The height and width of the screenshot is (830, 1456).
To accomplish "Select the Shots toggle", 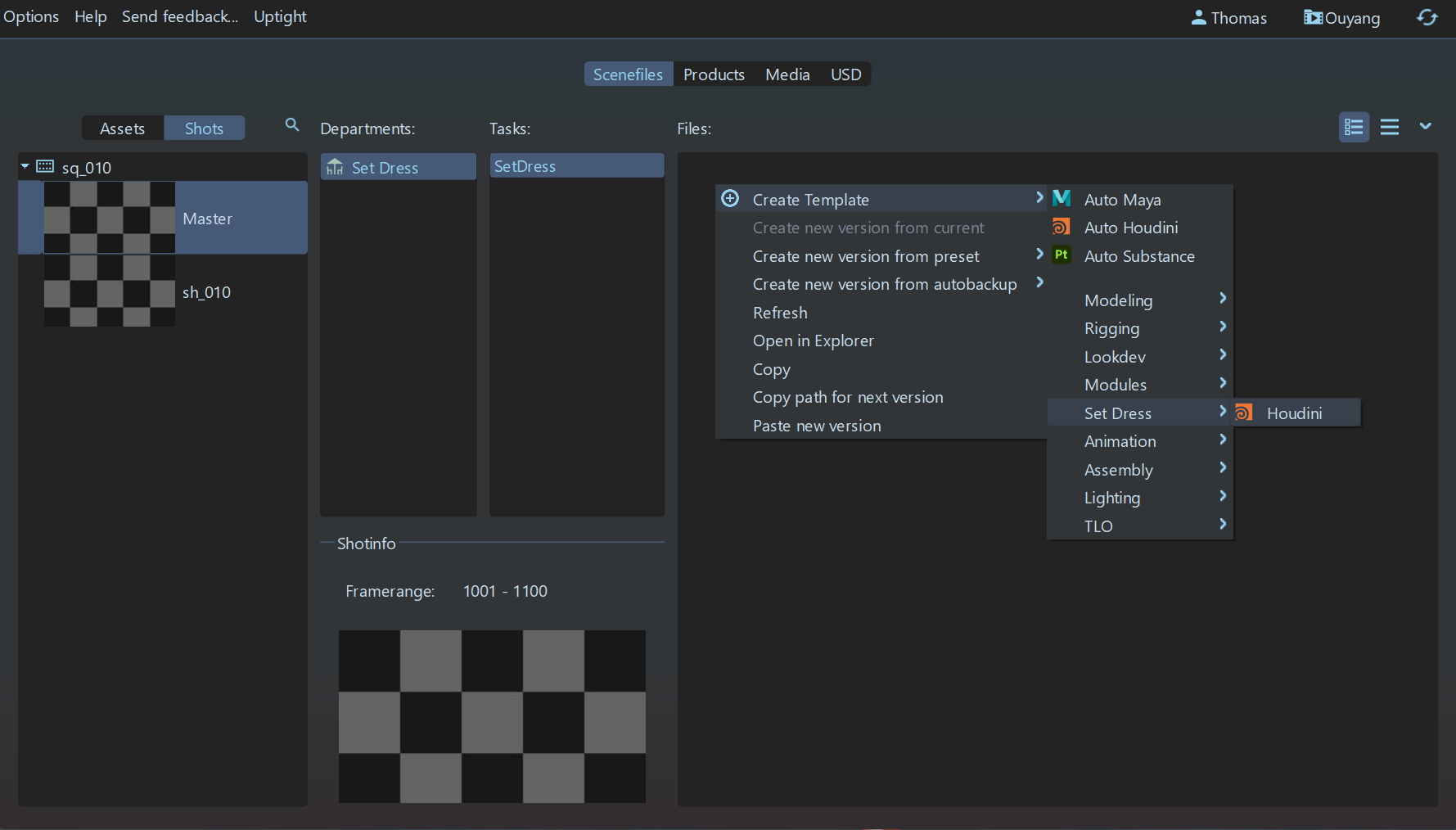I will [x=204, y=129].
